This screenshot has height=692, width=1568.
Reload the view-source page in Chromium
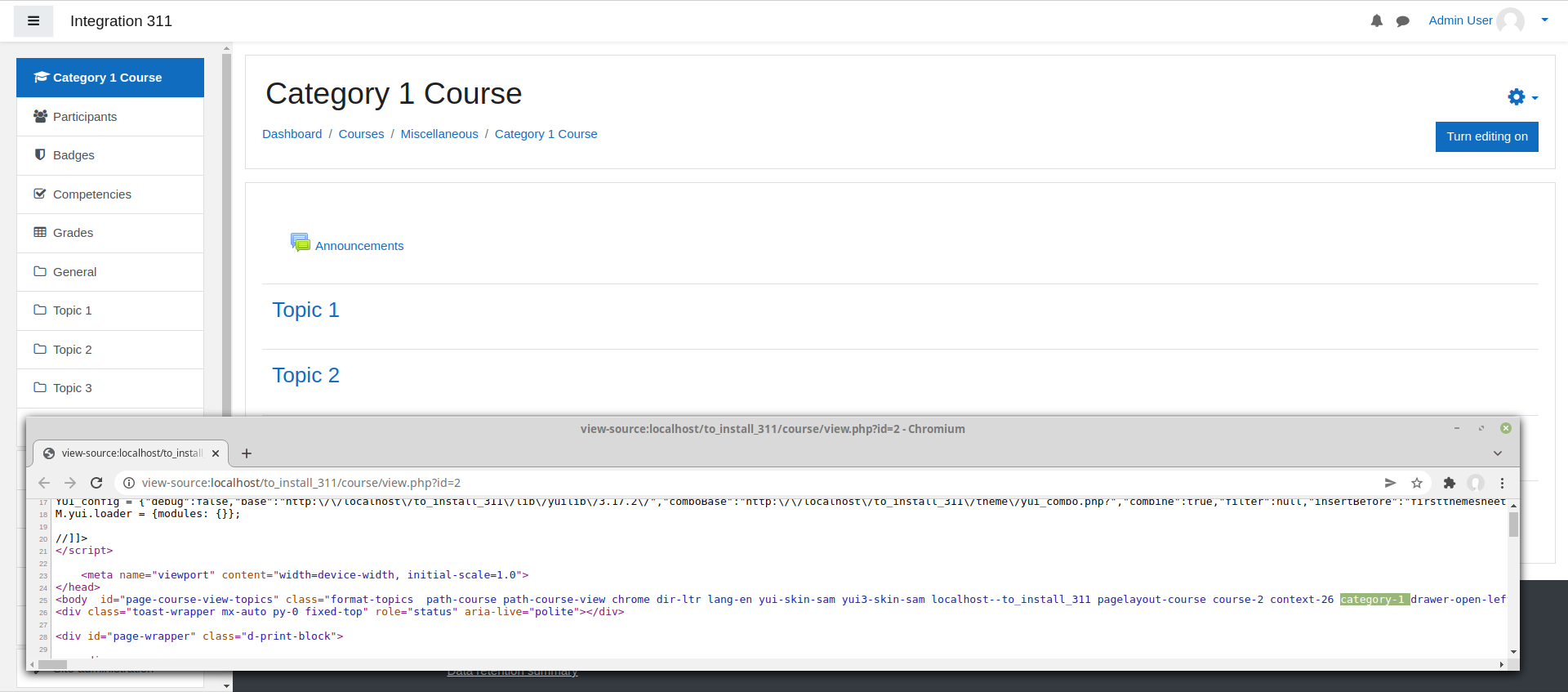(96, 483)
